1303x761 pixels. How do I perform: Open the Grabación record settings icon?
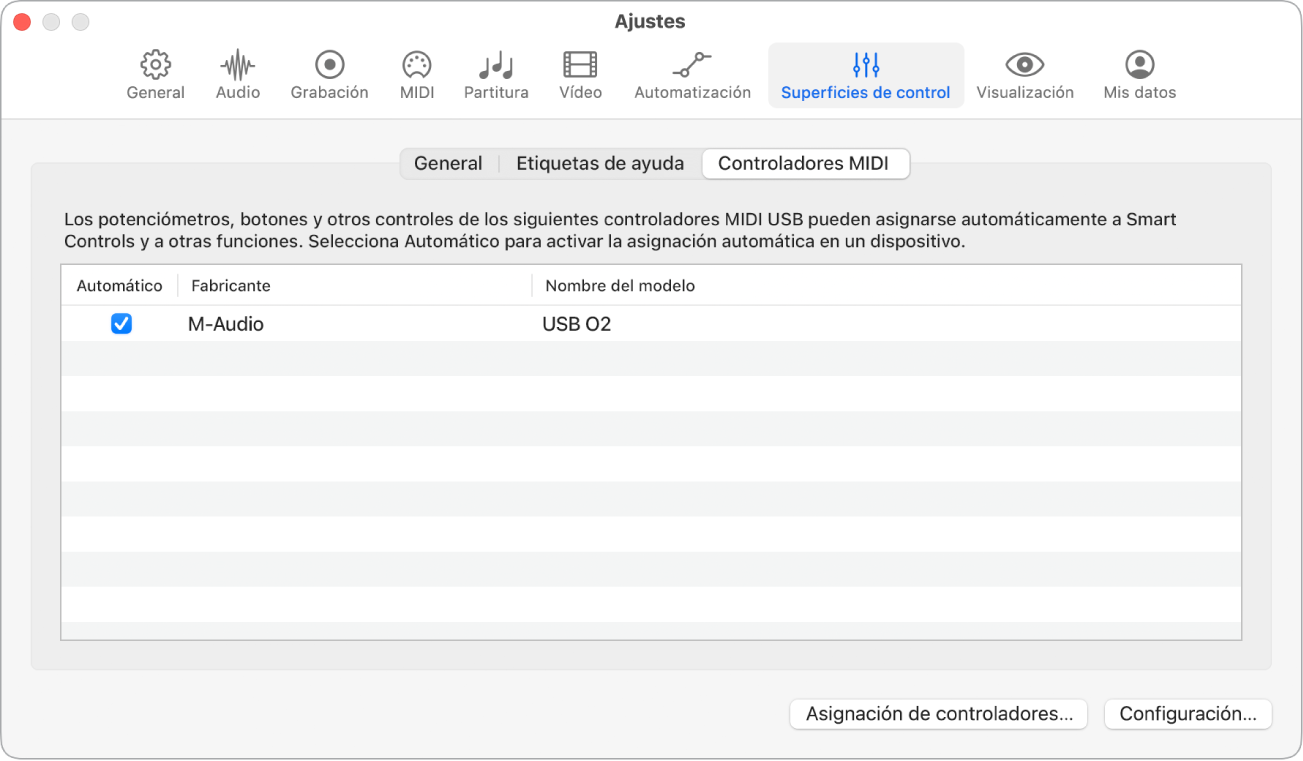pos(329,66)
